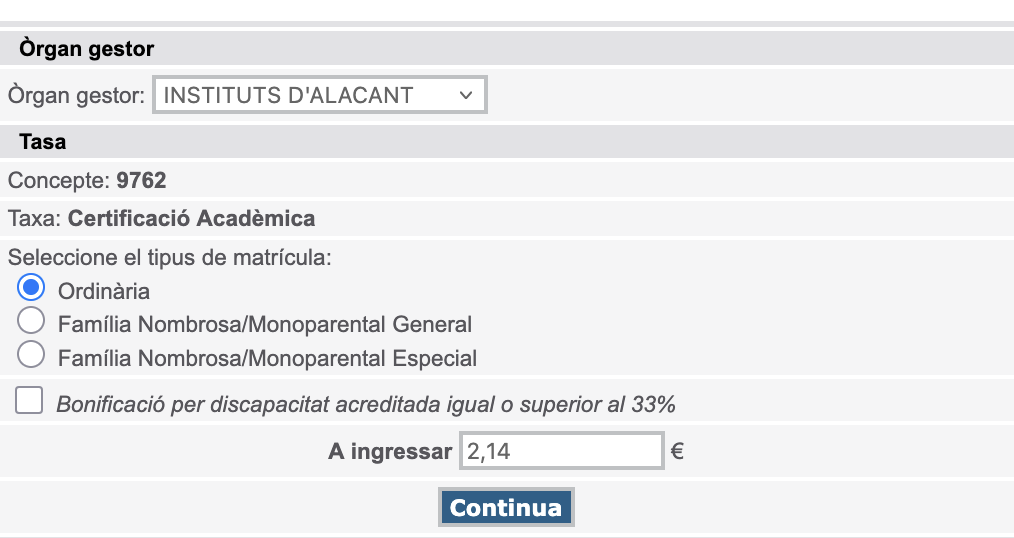Click the Família Nombrosa/Monoparental General label

[x=265, y=325]
